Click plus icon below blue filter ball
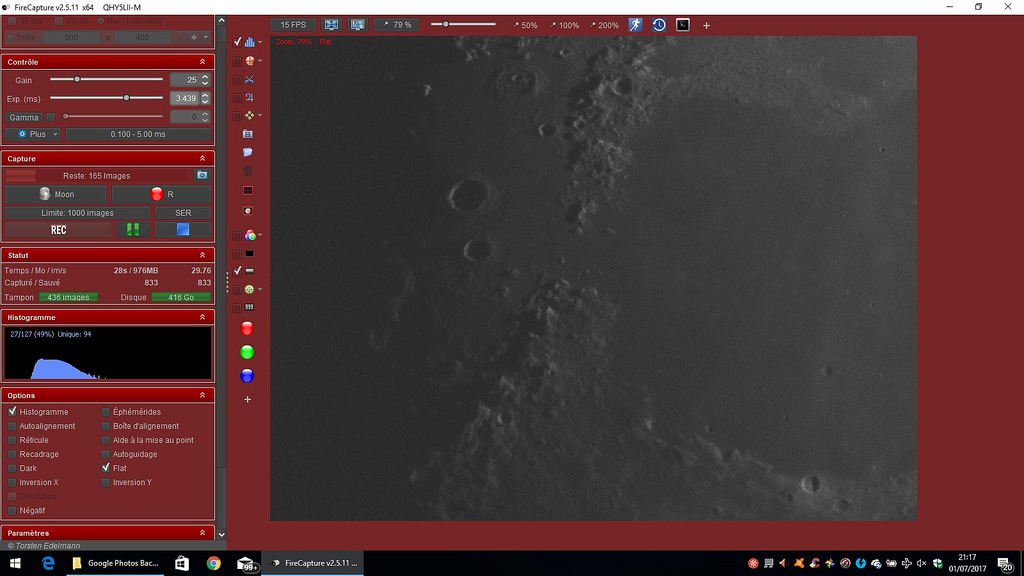 point(248,400)
